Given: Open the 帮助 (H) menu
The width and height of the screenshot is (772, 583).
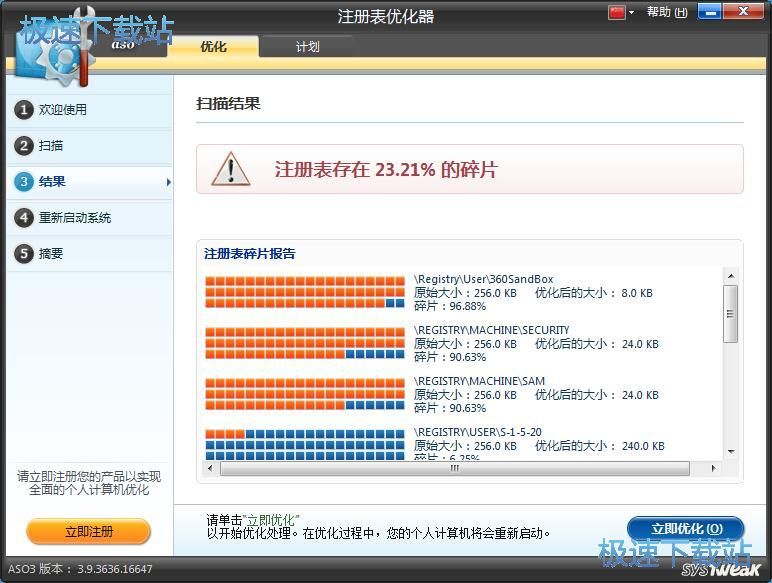Looking at the screenshot, I should (x=667, y=12).
